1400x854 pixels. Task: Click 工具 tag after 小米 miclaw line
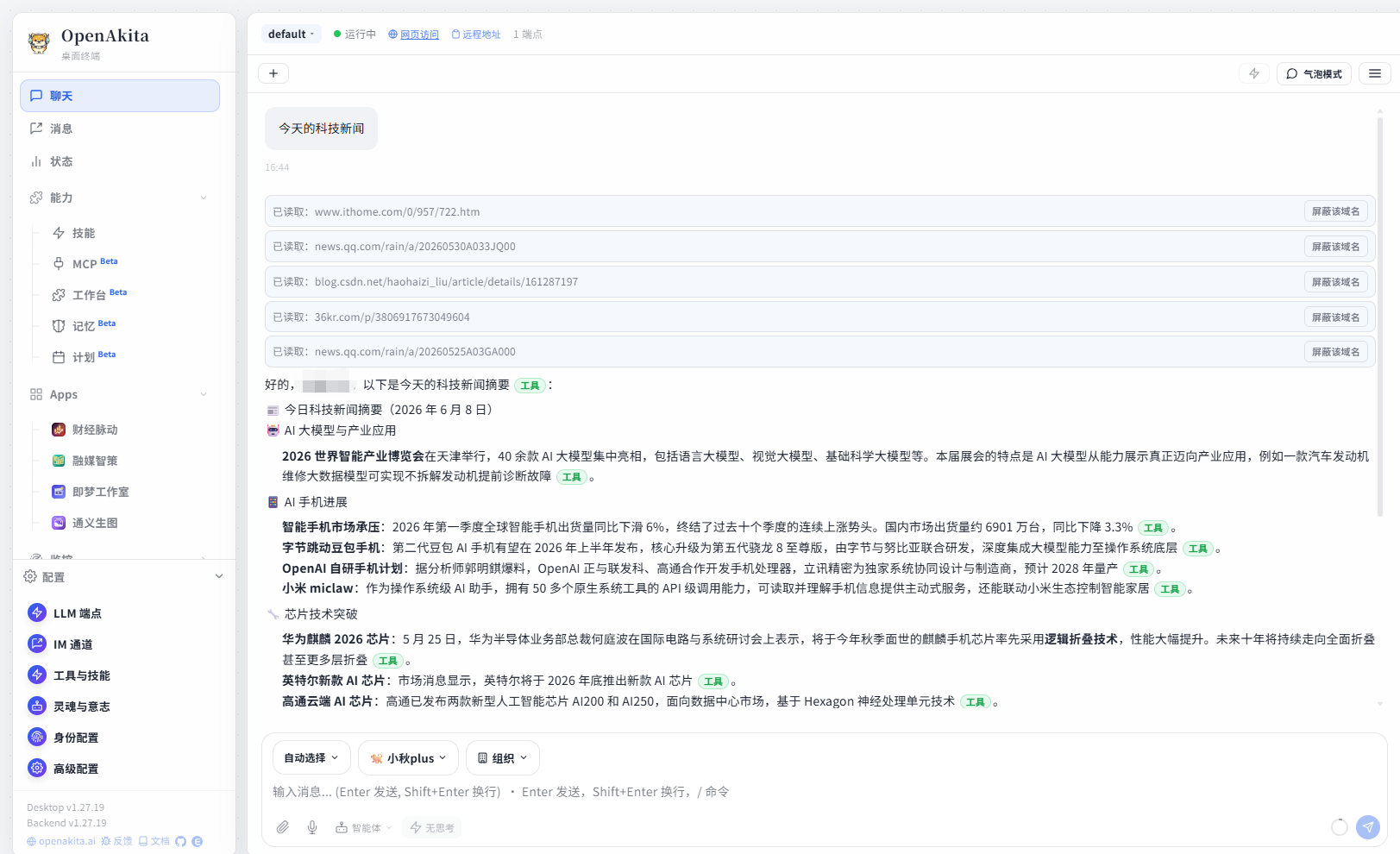pos(1170,589)
